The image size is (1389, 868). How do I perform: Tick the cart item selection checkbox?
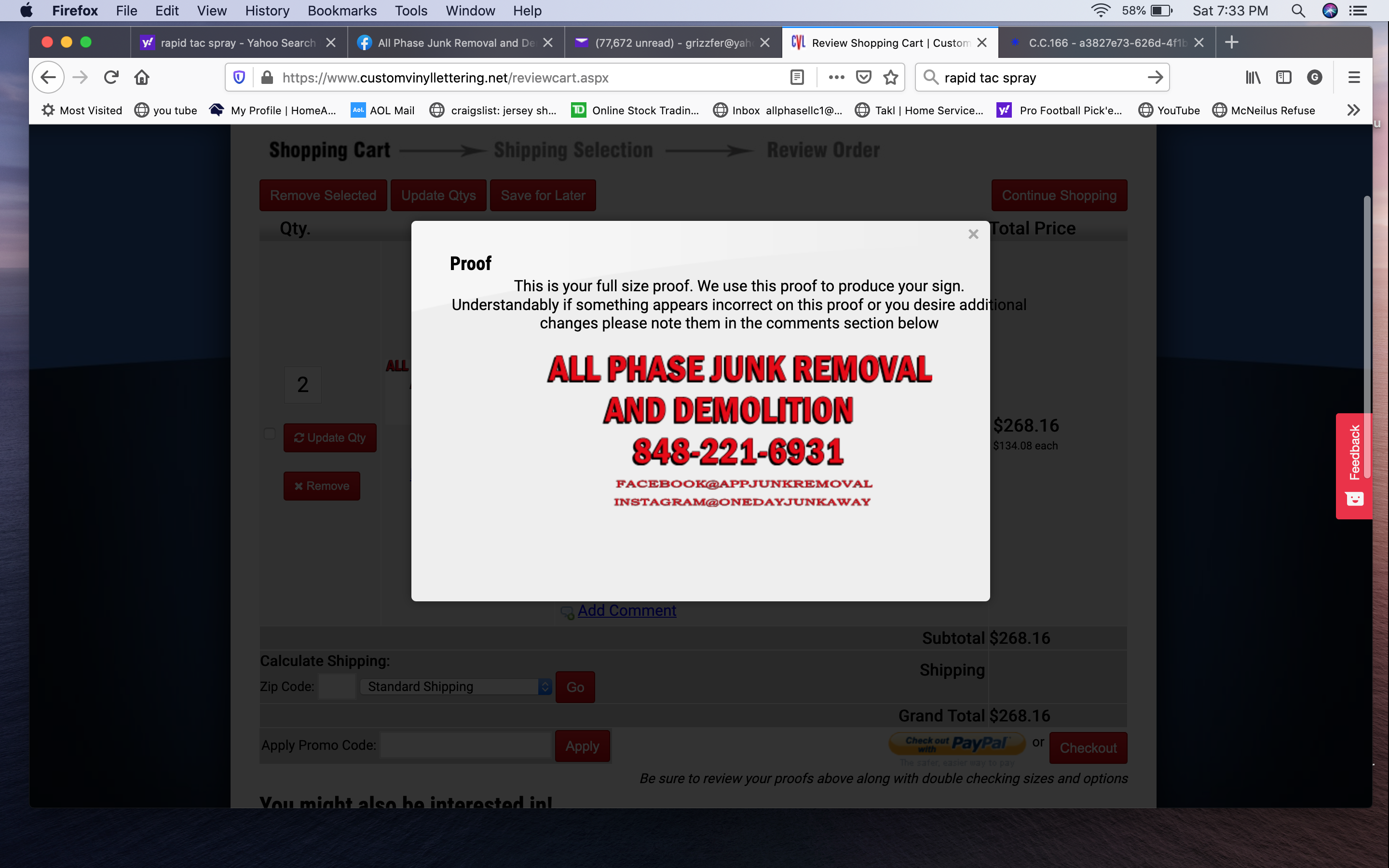[x=269, y=434]
